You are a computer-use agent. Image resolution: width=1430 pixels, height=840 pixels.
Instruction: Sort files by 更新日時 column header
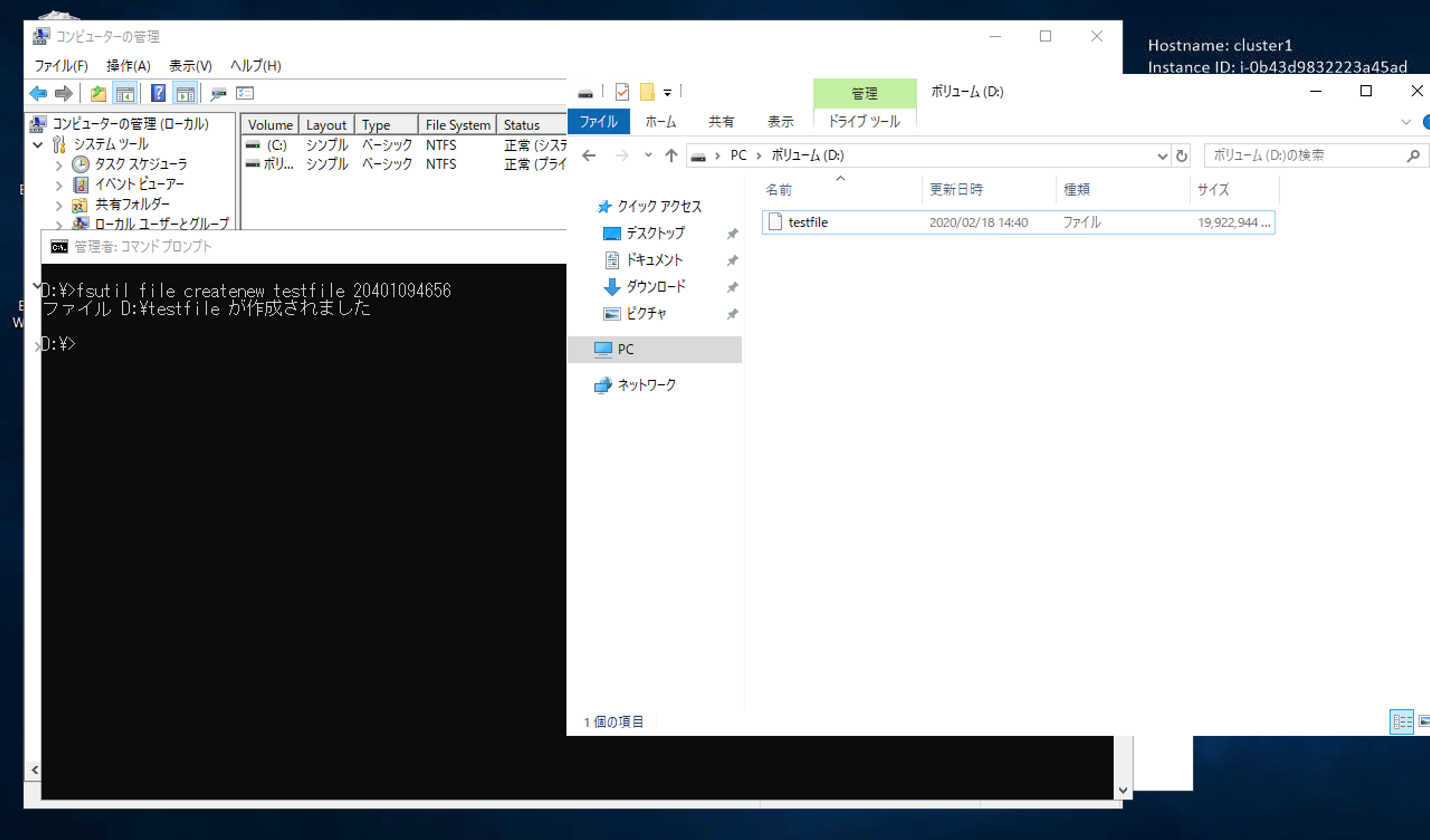point(956,189)
